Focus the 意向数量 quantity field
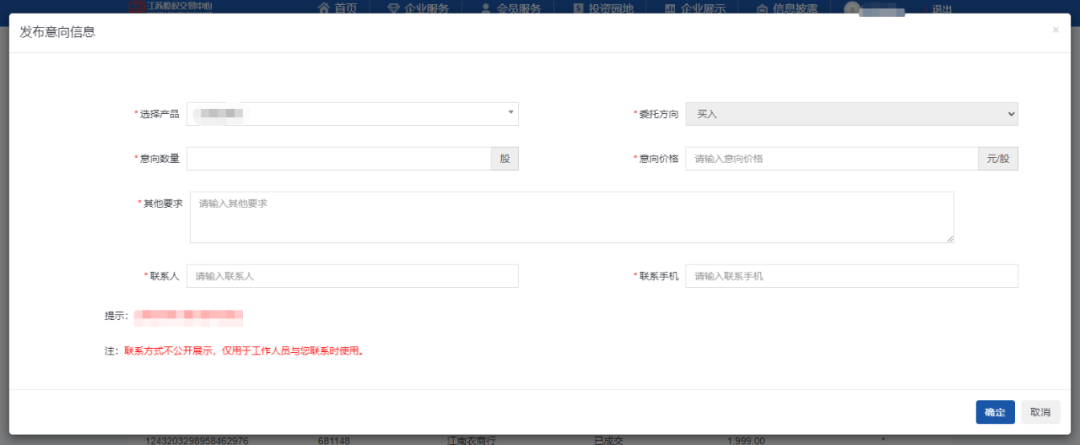 coord(338,159)
